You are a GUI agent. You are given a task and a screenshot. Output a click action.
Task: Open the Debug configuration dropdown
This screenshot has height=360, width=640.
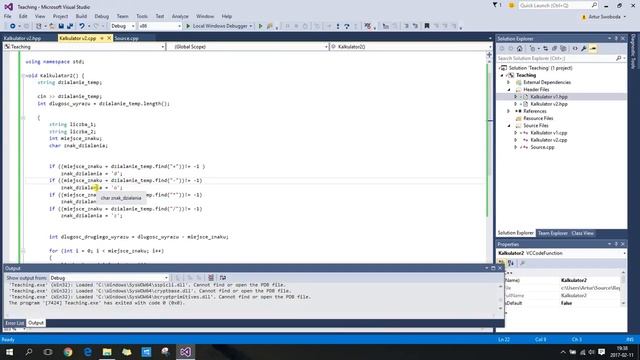tap(123, 26)
